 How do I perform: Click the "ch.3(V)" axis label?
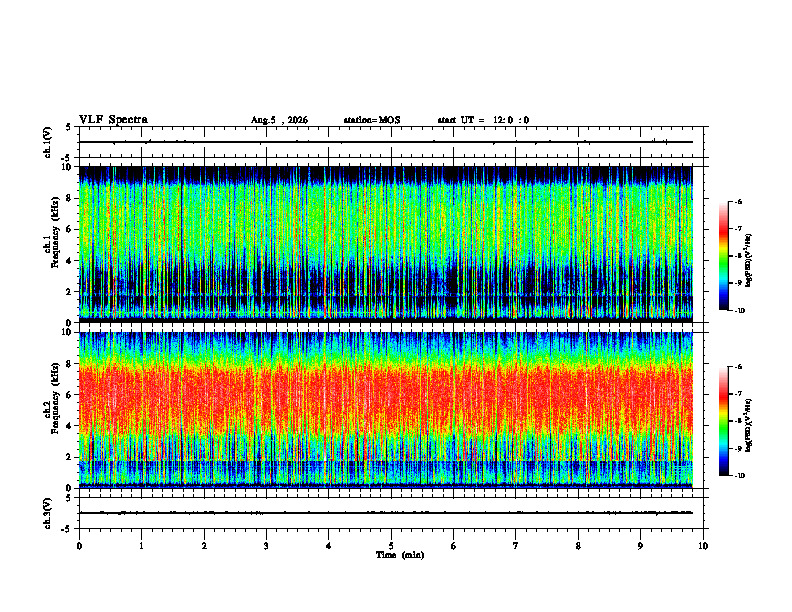(47, 513)
